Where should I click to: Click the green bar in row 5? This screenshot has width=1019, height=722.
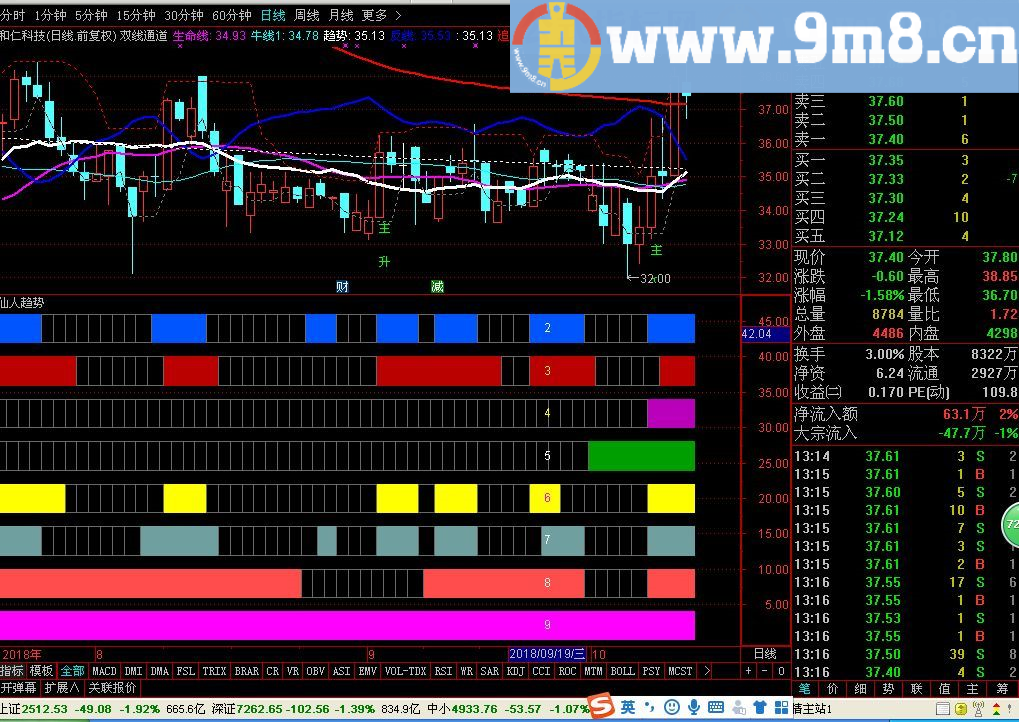tap(640, 455)
